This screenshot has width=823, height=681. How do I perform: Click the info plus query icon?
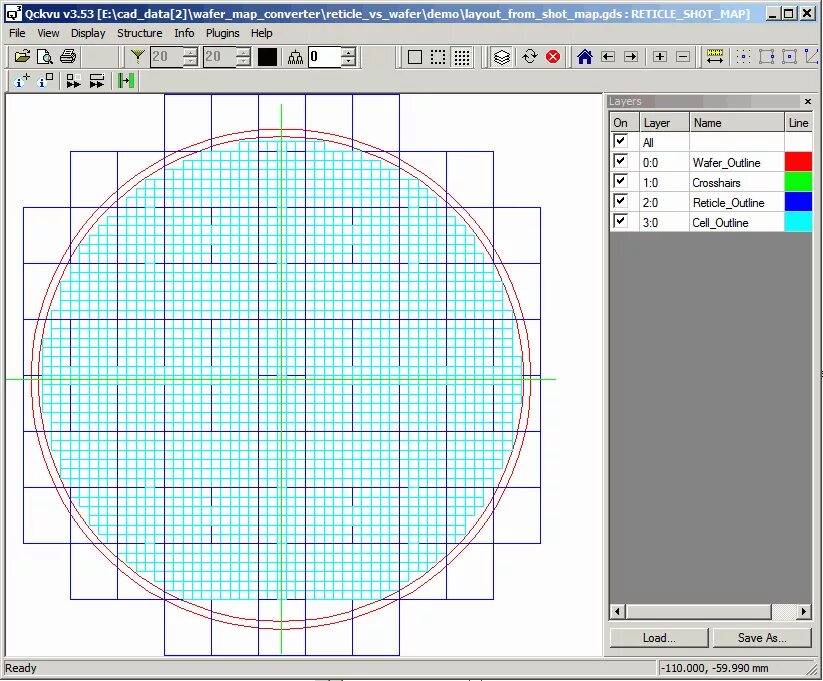22,81
